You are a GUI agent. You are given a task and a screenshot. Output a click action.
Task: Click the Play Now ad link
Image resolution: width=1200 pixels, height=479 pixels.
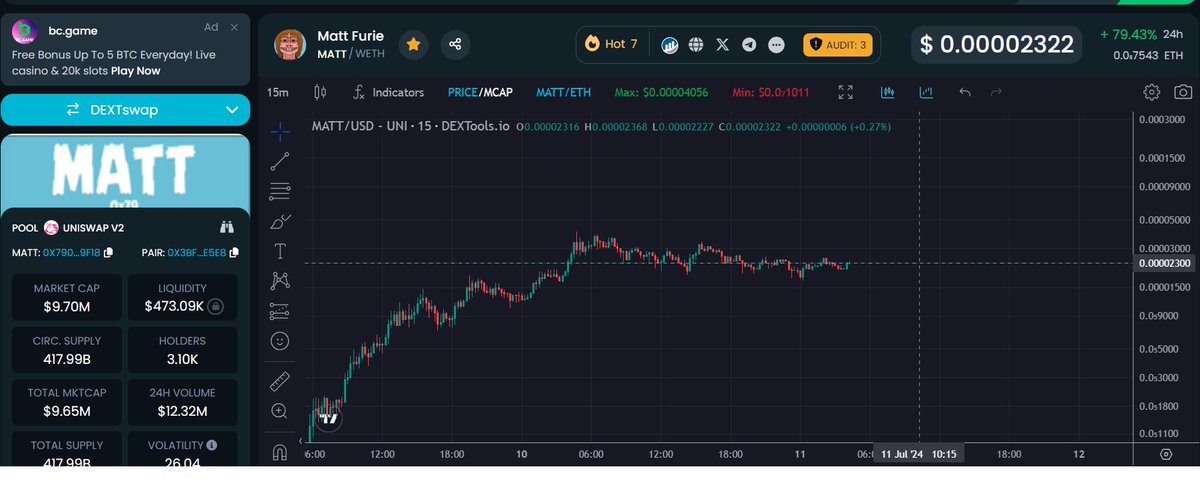136,71
